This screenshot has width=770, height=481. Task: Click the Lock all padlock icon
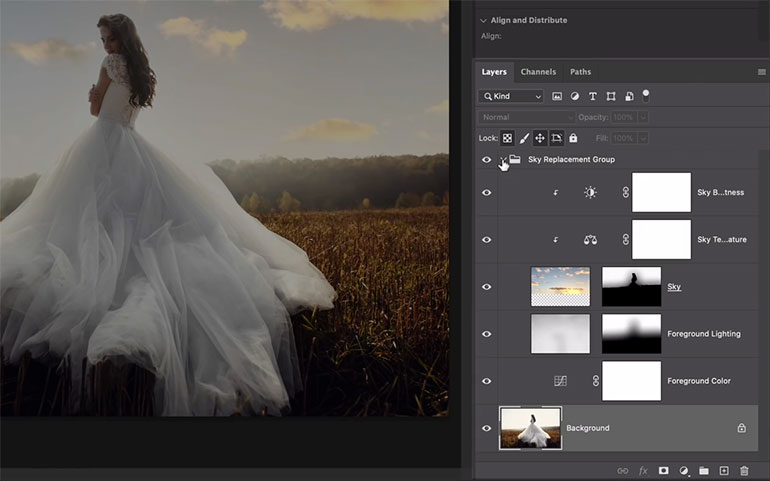(573, 138)
